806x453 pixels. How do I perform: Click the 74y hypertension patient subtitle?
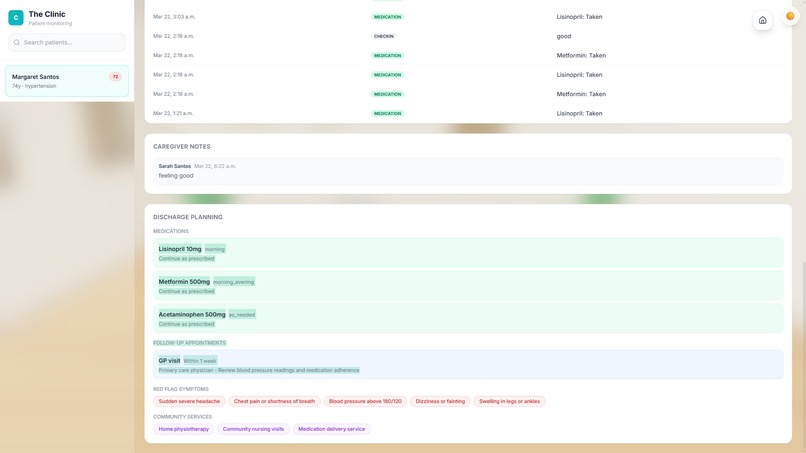[x=34, y=86]
